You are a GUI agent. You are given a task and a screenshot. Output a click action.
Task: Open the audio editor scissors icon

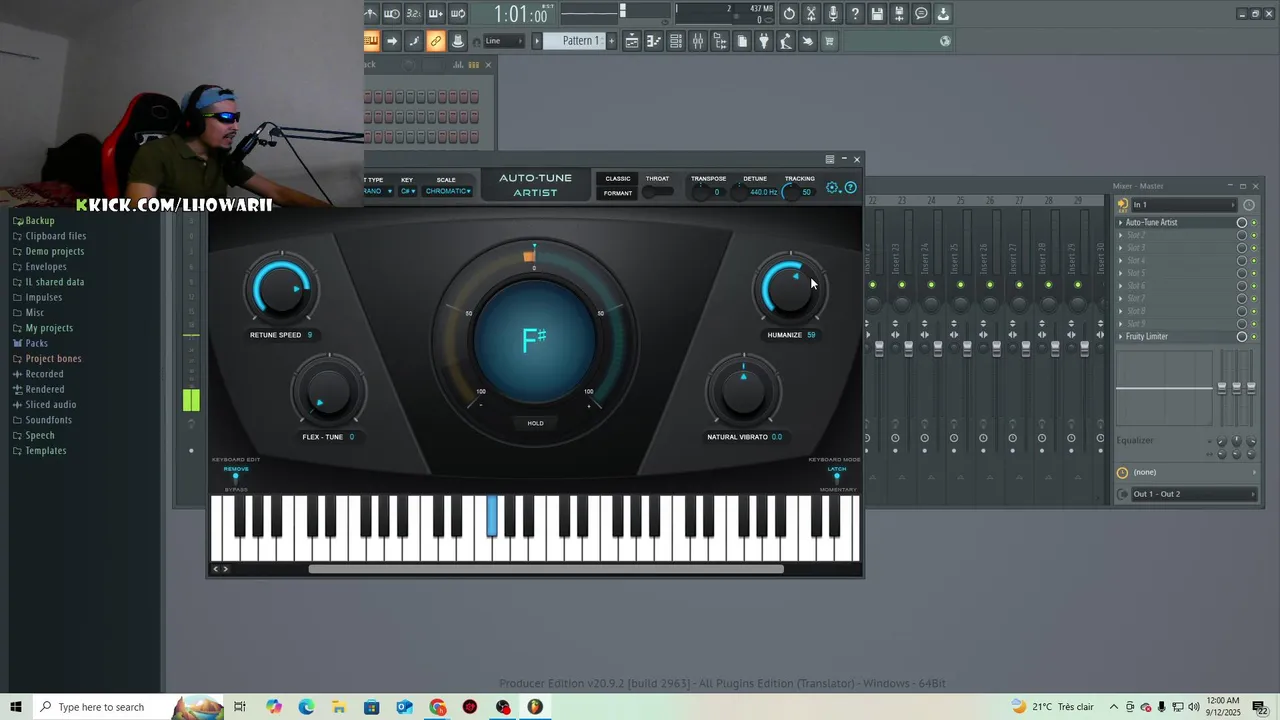tap(811, 13)
